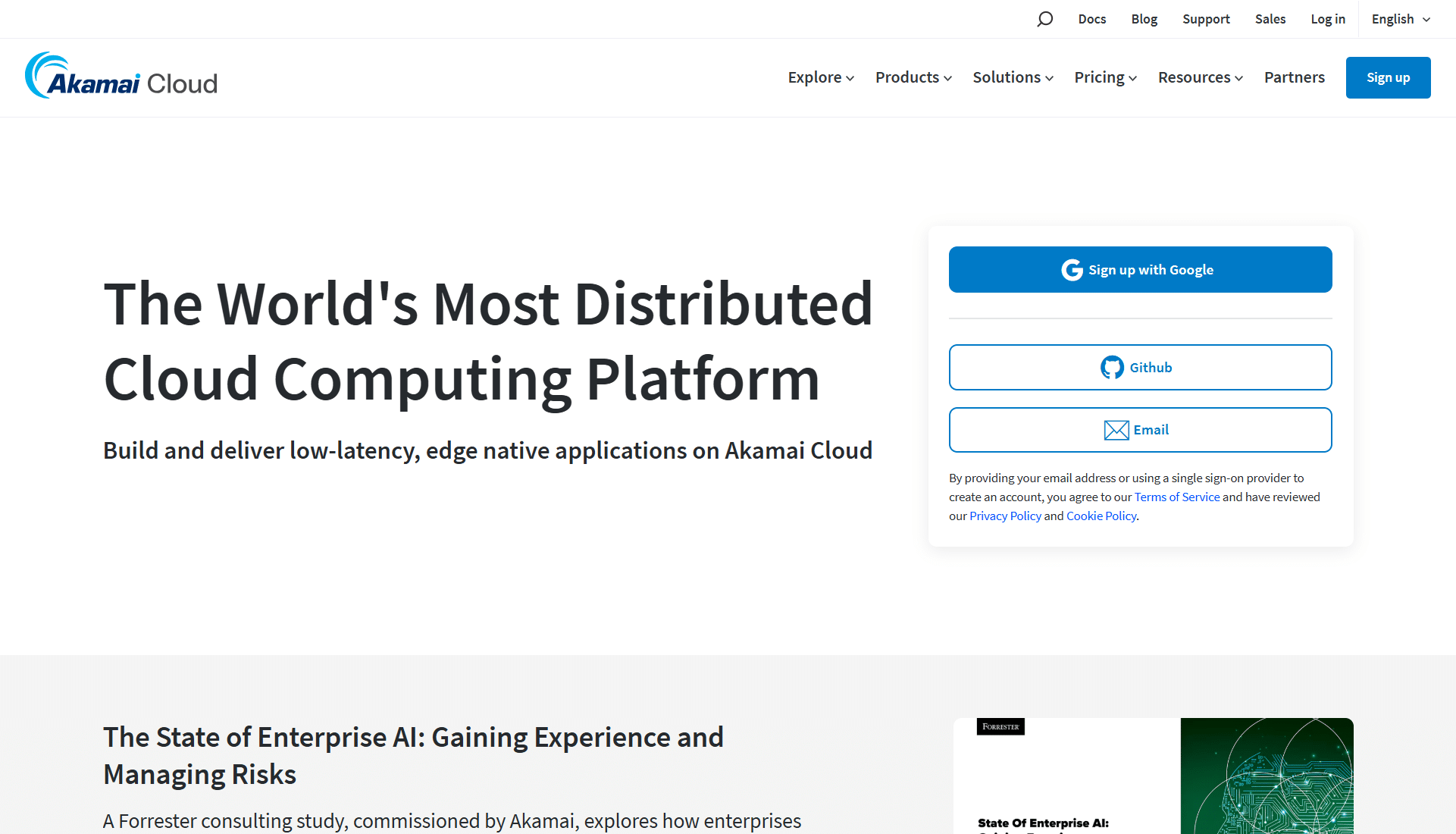Open the Solutions dropdown menu
This screenshot has height=834, width=1456.
click(1013, 77)
